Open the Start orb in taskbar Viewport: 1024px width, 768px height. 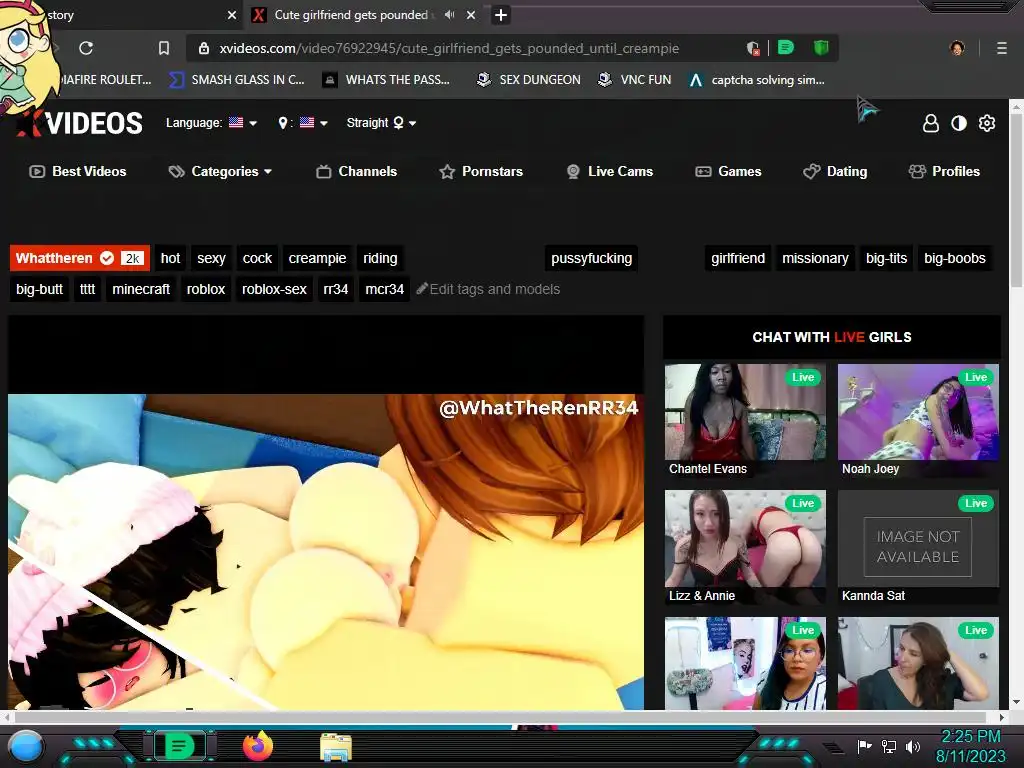pos(26,746)
